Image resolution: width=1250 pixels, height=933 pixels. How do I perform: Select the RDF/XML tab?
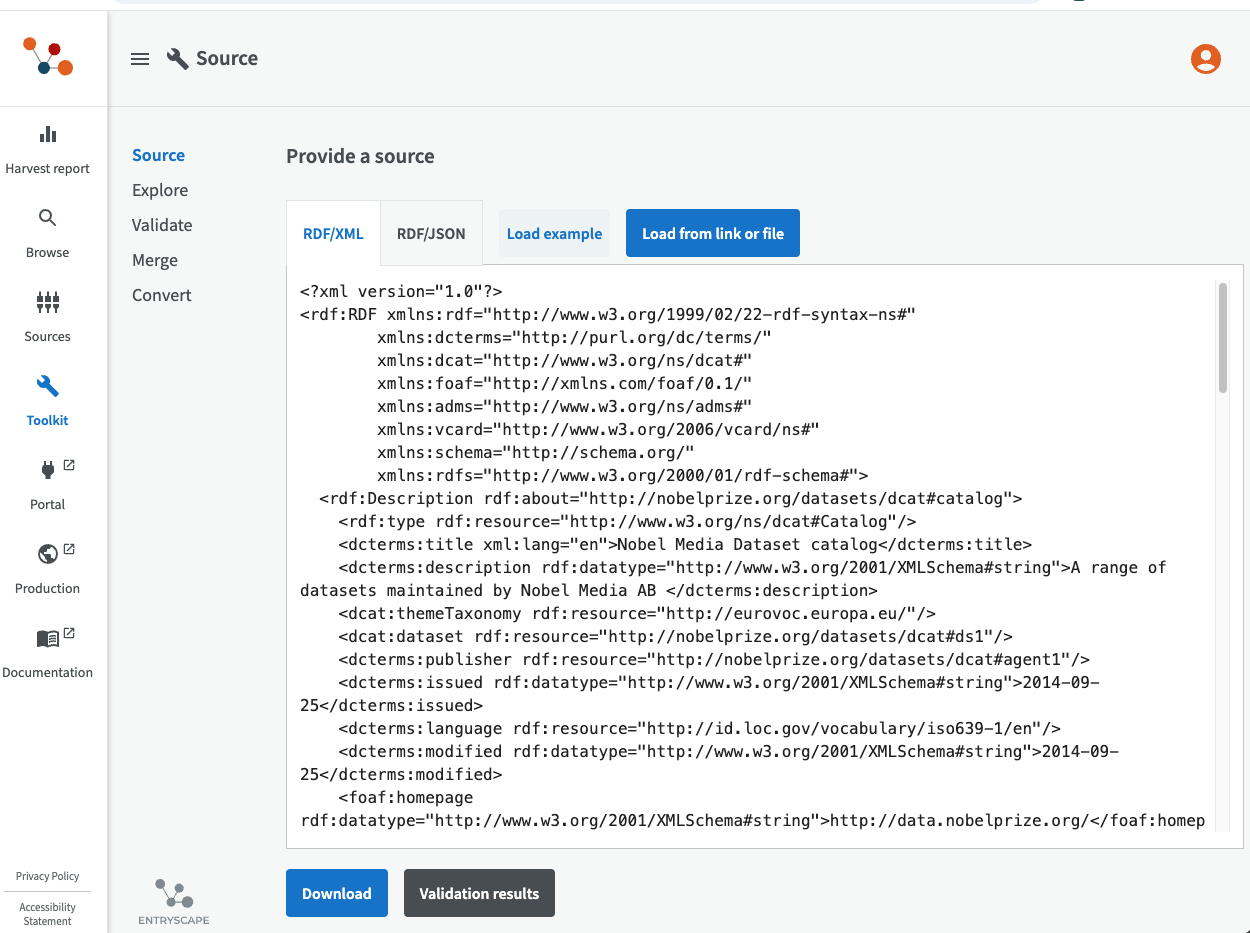click(x=333, y=234)
